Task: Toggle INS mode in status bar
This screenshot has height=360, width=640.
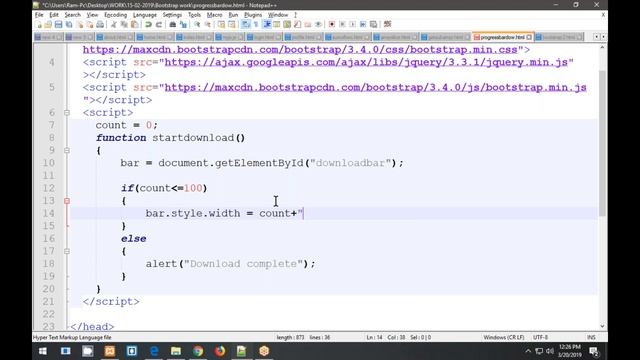Action: [591, 337]
